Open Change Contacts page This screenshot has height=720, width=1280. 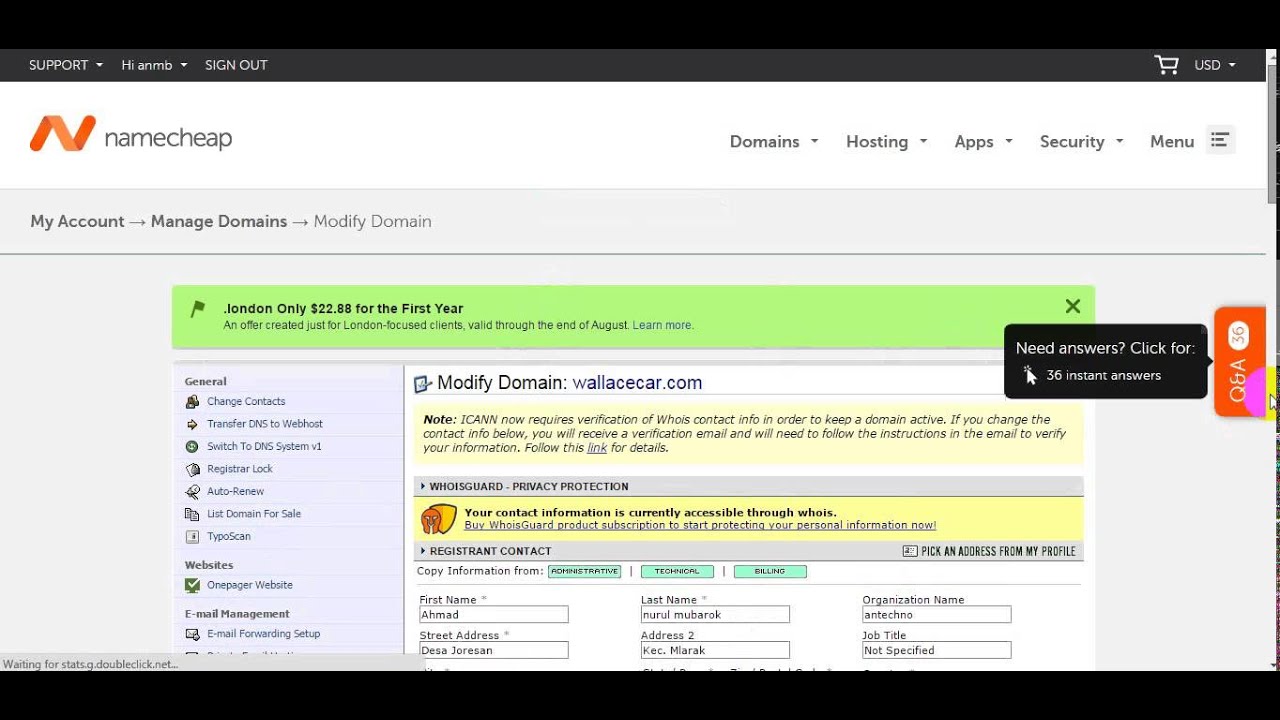pyautogui.click(x=246, y=402)
